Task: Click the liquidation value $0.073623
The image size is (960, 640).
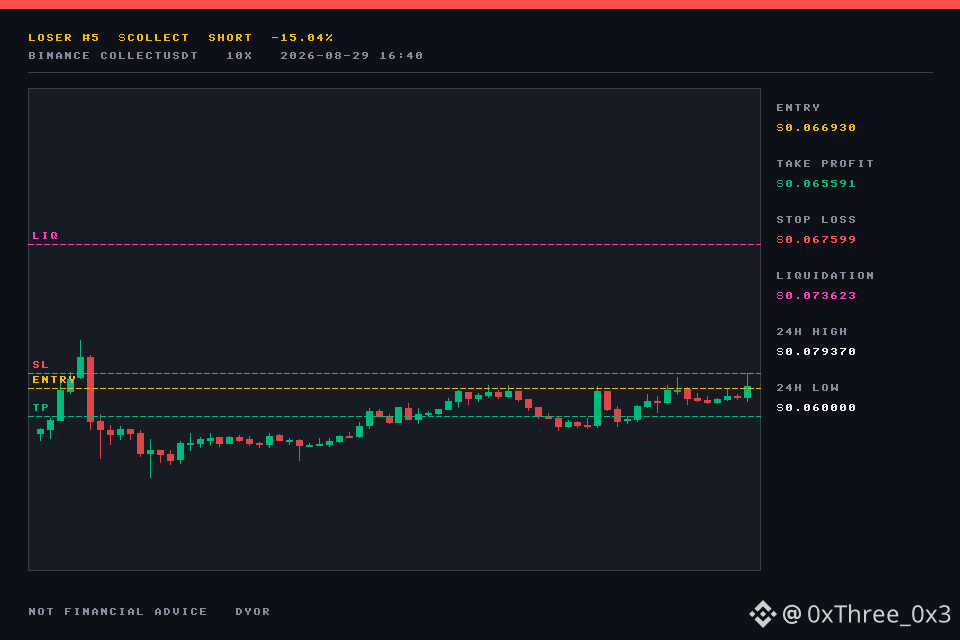Action: [x=816, y=296]
